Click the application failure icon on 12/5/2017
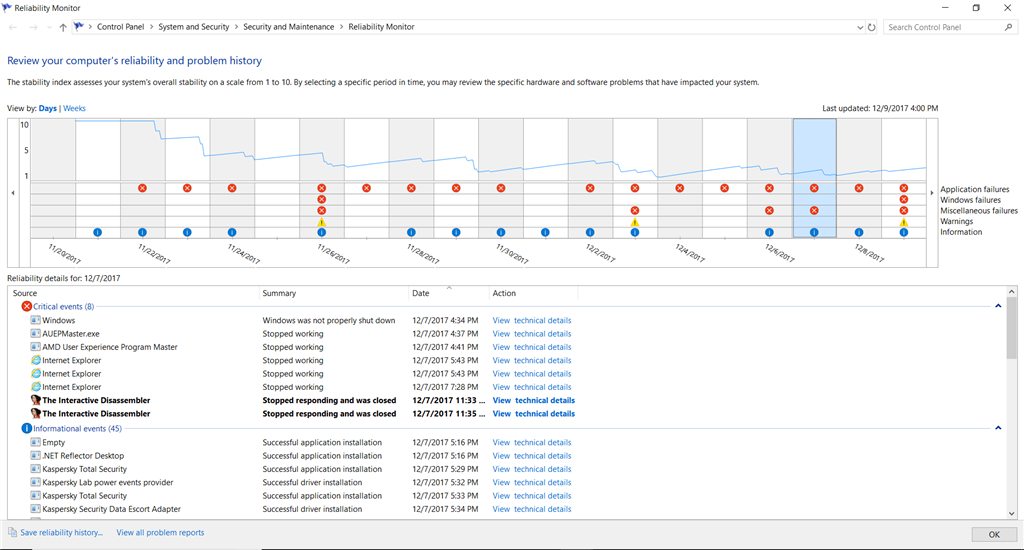1024x550 pixels. click(724, 188)
